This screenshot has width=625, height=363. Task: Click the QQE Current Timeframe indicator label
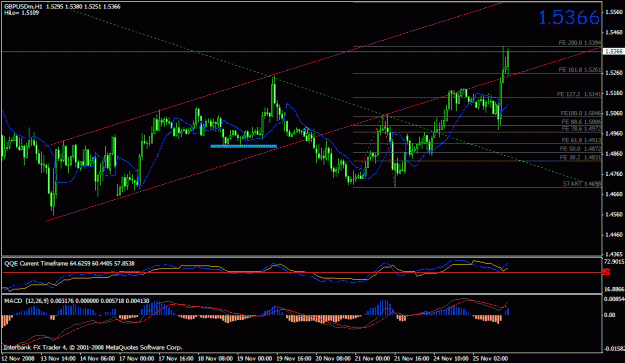tap(69, 263)
